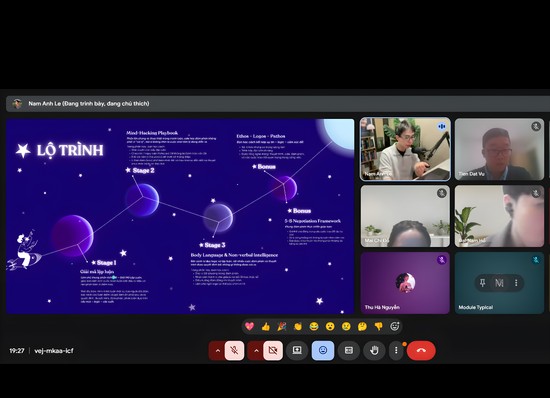Click 'Ethos - Logos - Pathos' heading on slide
The height and width of the screenshot is (398, 550).
261,136
